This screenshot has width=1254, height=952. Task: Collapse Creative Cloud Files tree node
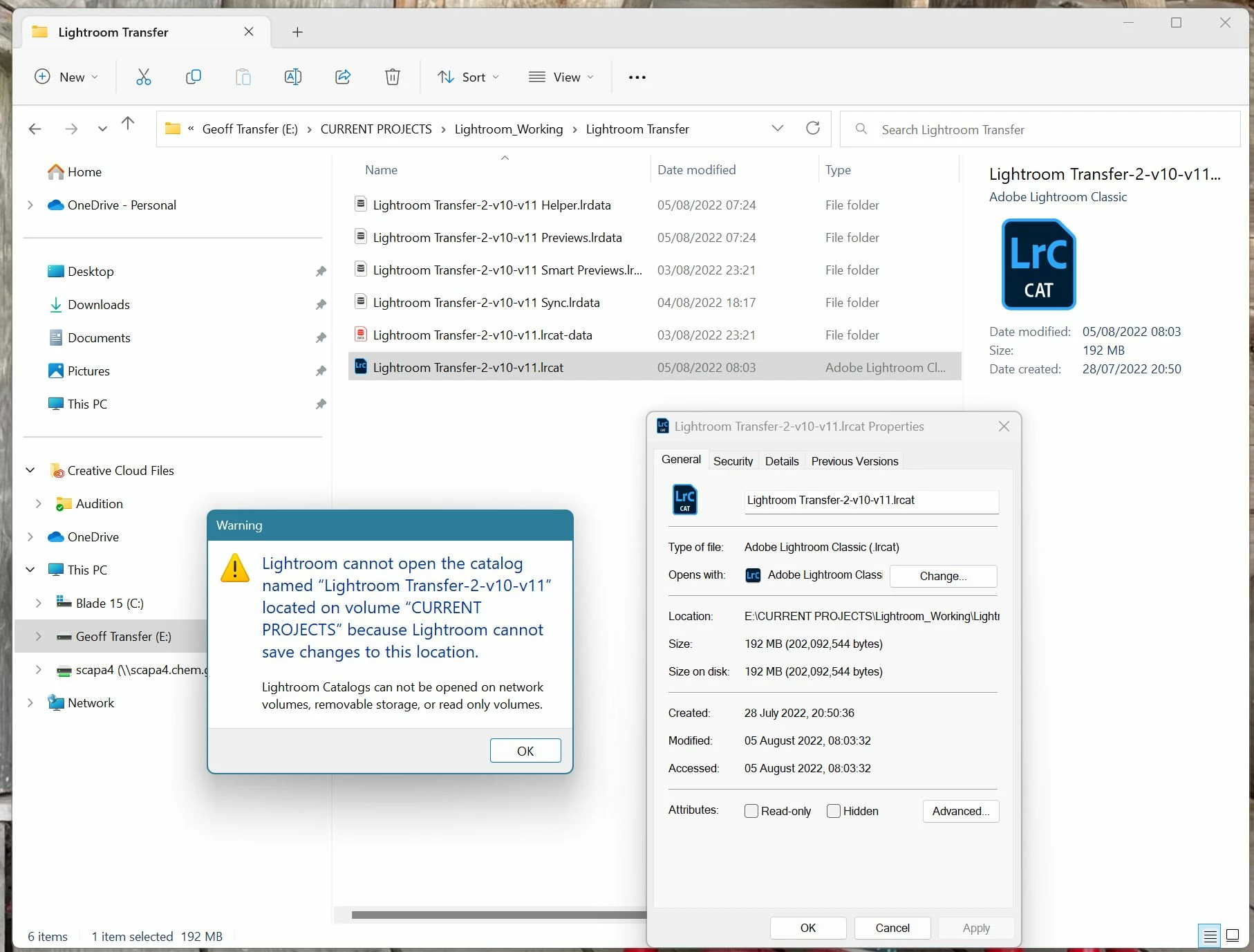pos(30,470)
